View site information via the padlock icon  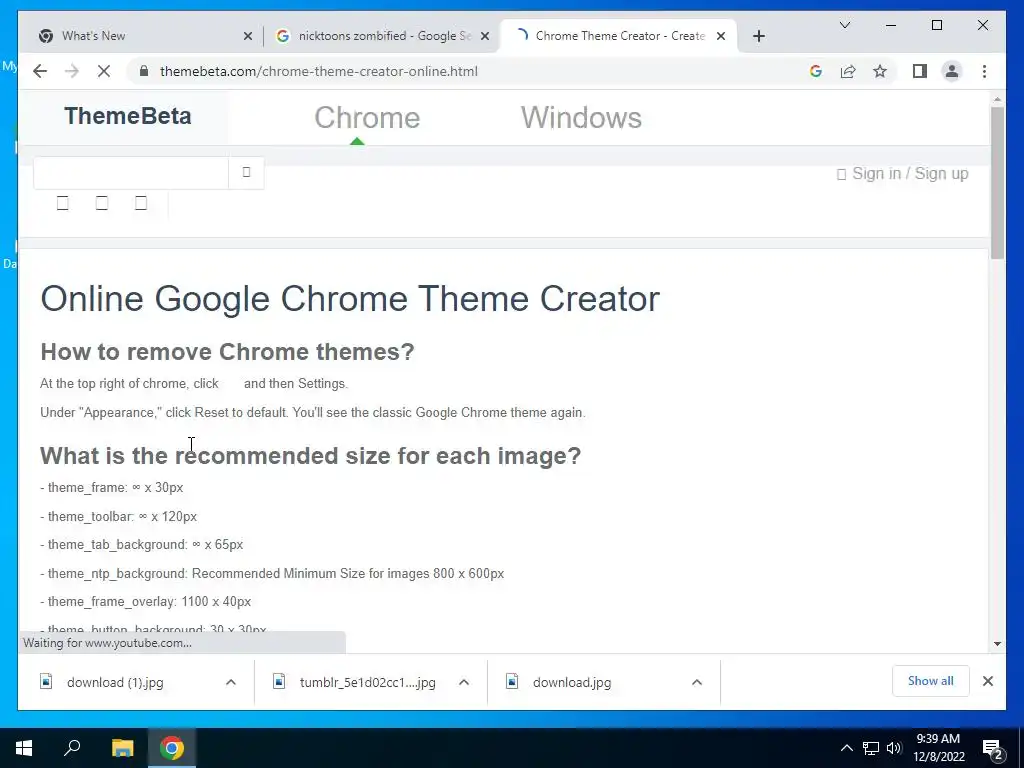(x=144, y=71)
